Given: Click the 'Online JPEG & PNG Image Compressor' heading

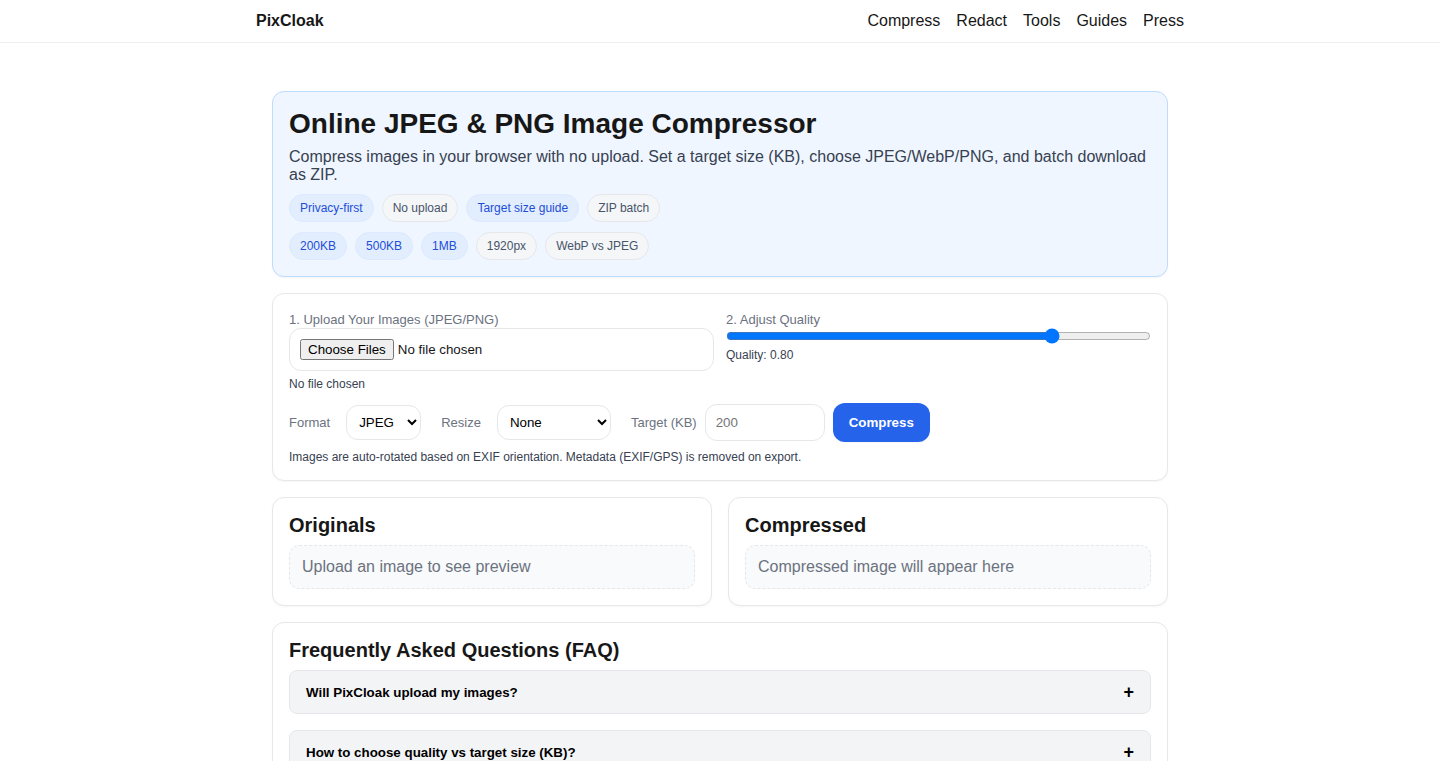Looking at the screenshot, I should click(553, 124).
